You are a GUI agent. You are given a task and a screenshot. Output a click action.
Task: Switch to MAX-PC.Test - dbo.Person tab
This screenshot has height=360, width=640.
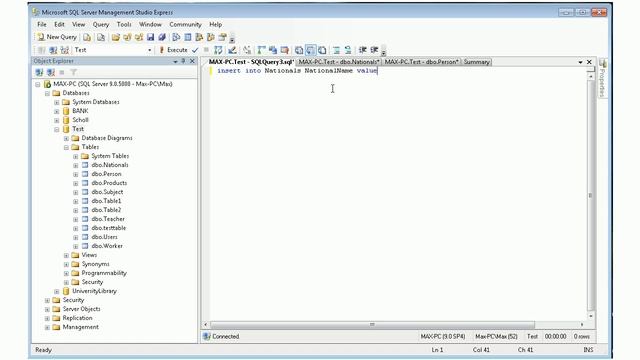pyautogui.click(x=422, y=62)
